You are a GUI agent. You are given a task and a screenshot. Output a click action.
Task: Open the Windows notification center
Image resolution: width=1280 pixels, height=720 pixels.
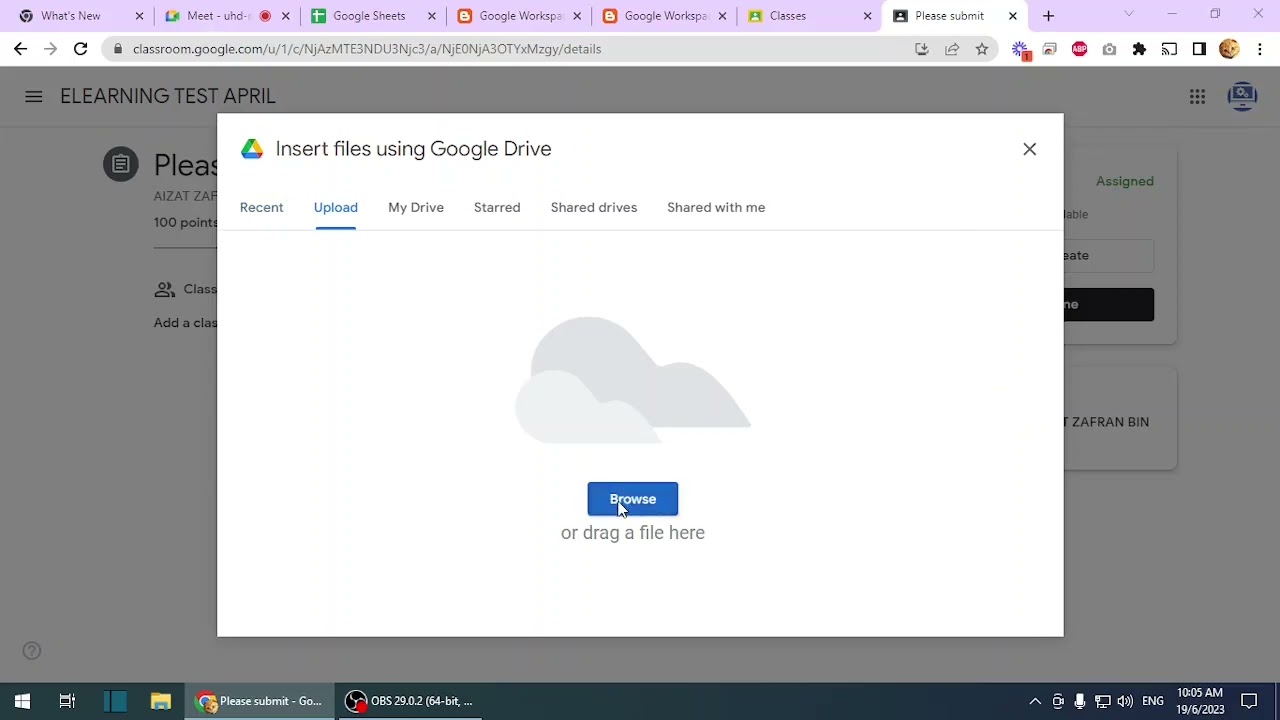(1249, 701)
